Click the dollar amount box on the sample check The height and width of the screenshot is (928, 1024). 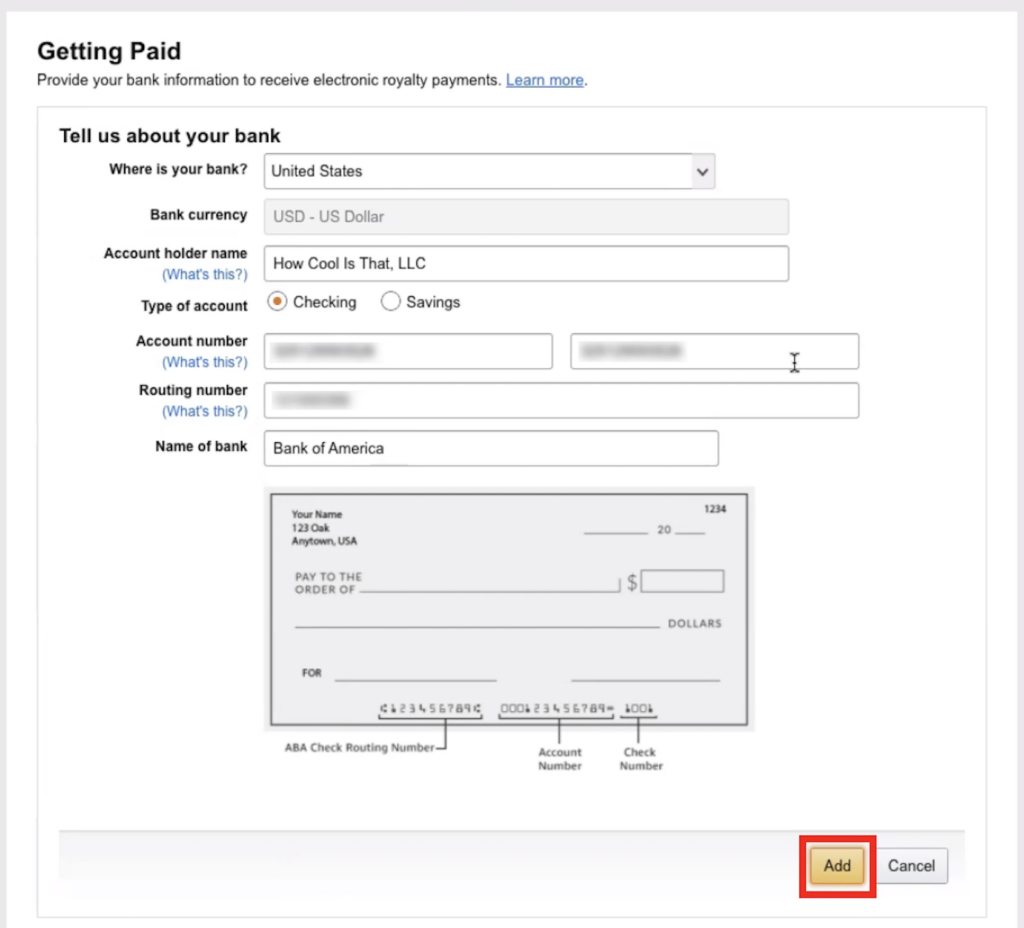click(684, 580)
